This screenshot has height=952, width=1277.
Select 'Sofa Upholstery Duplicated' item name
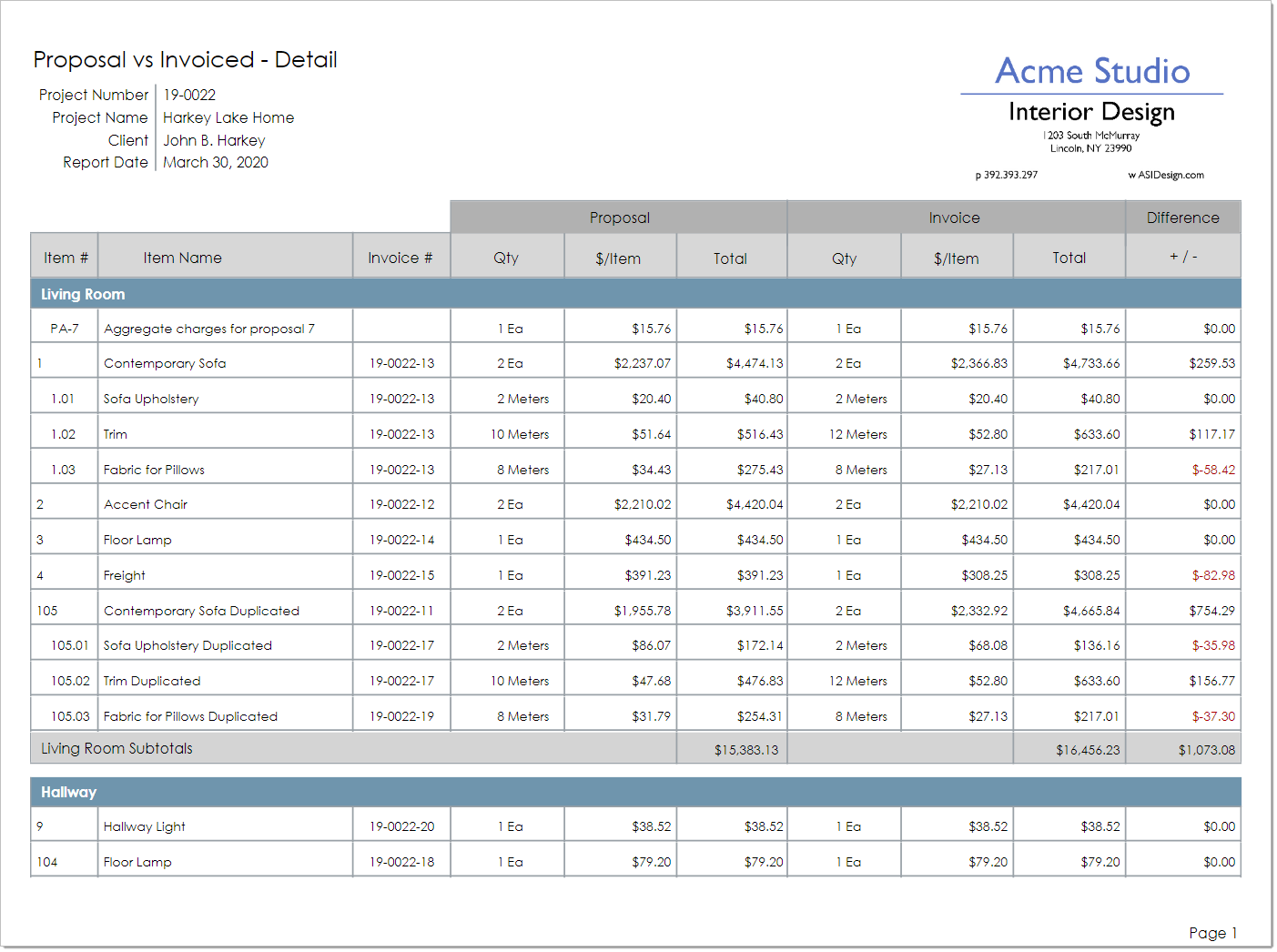point(187,645)
